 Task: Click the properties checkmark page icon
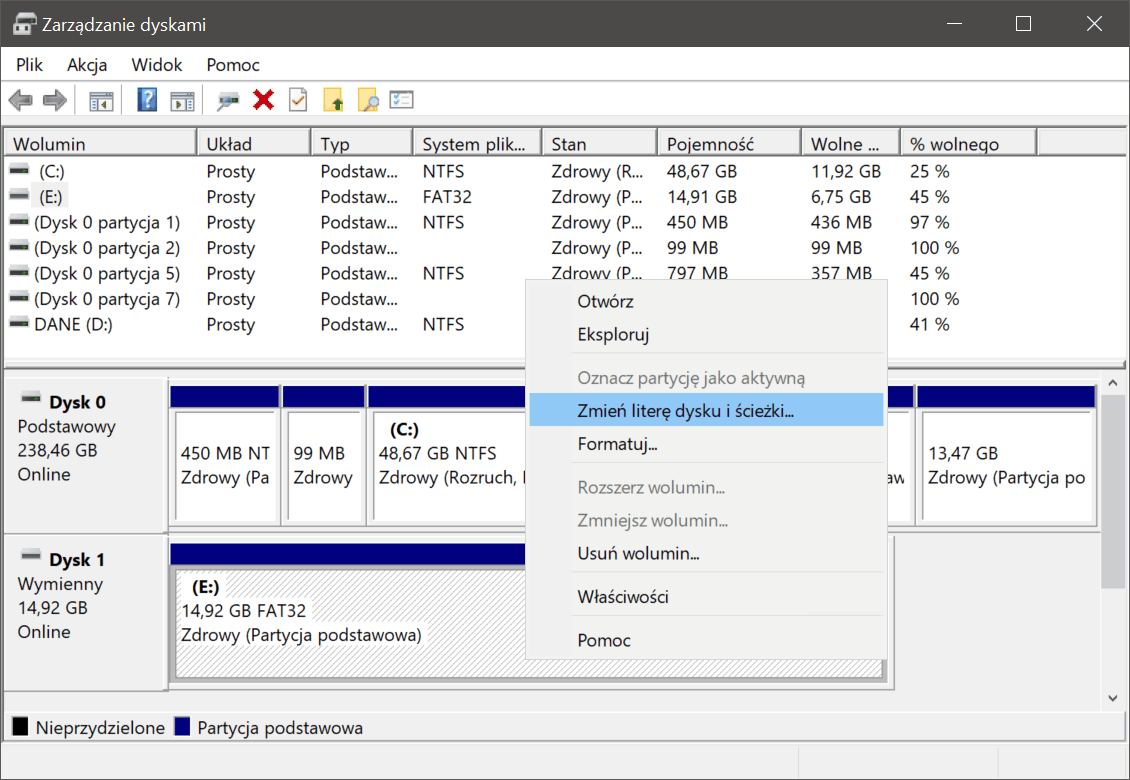298,100
